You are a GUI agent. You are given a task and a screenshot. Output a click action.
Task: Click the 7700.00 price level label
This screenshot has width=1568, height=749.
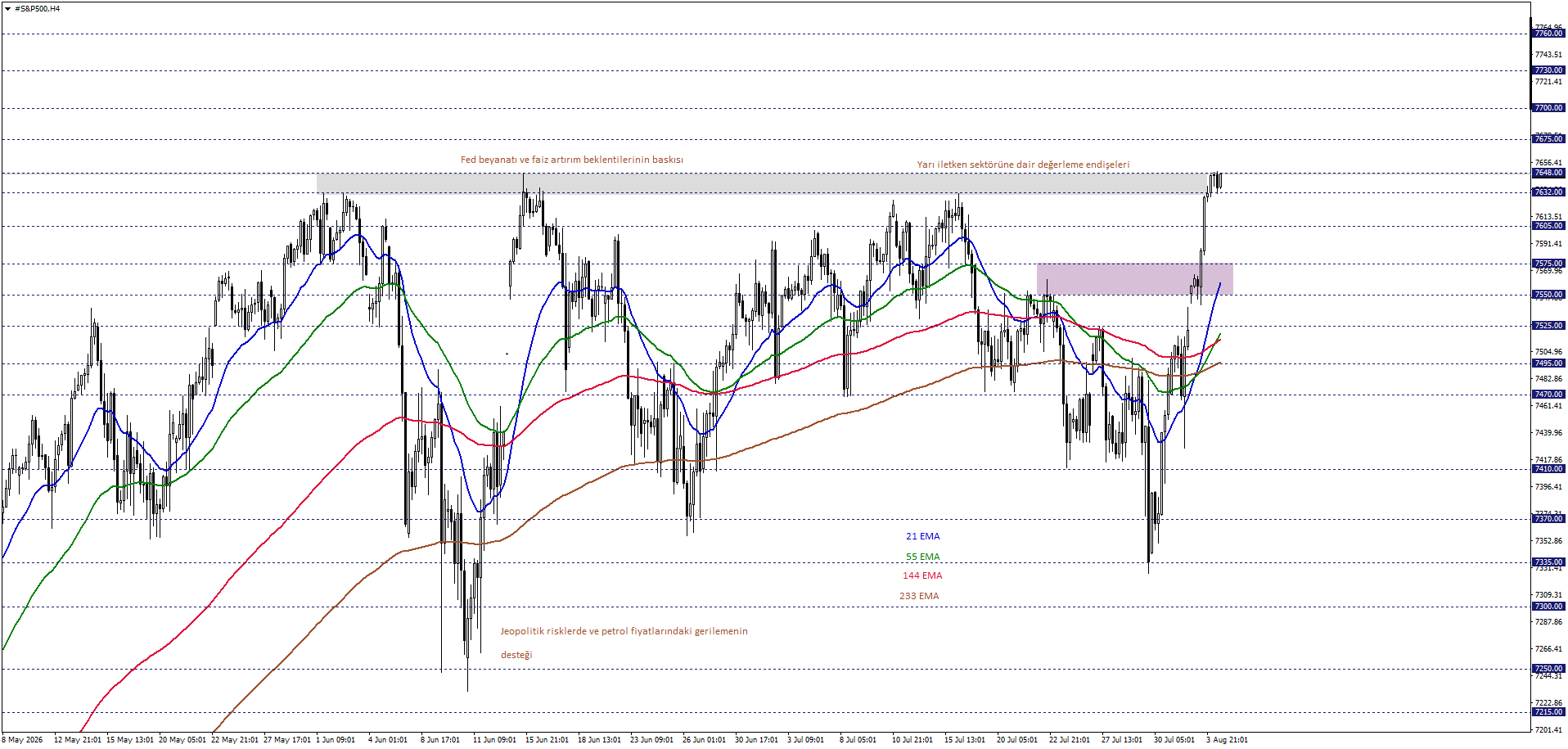[x=1548, y=108]
